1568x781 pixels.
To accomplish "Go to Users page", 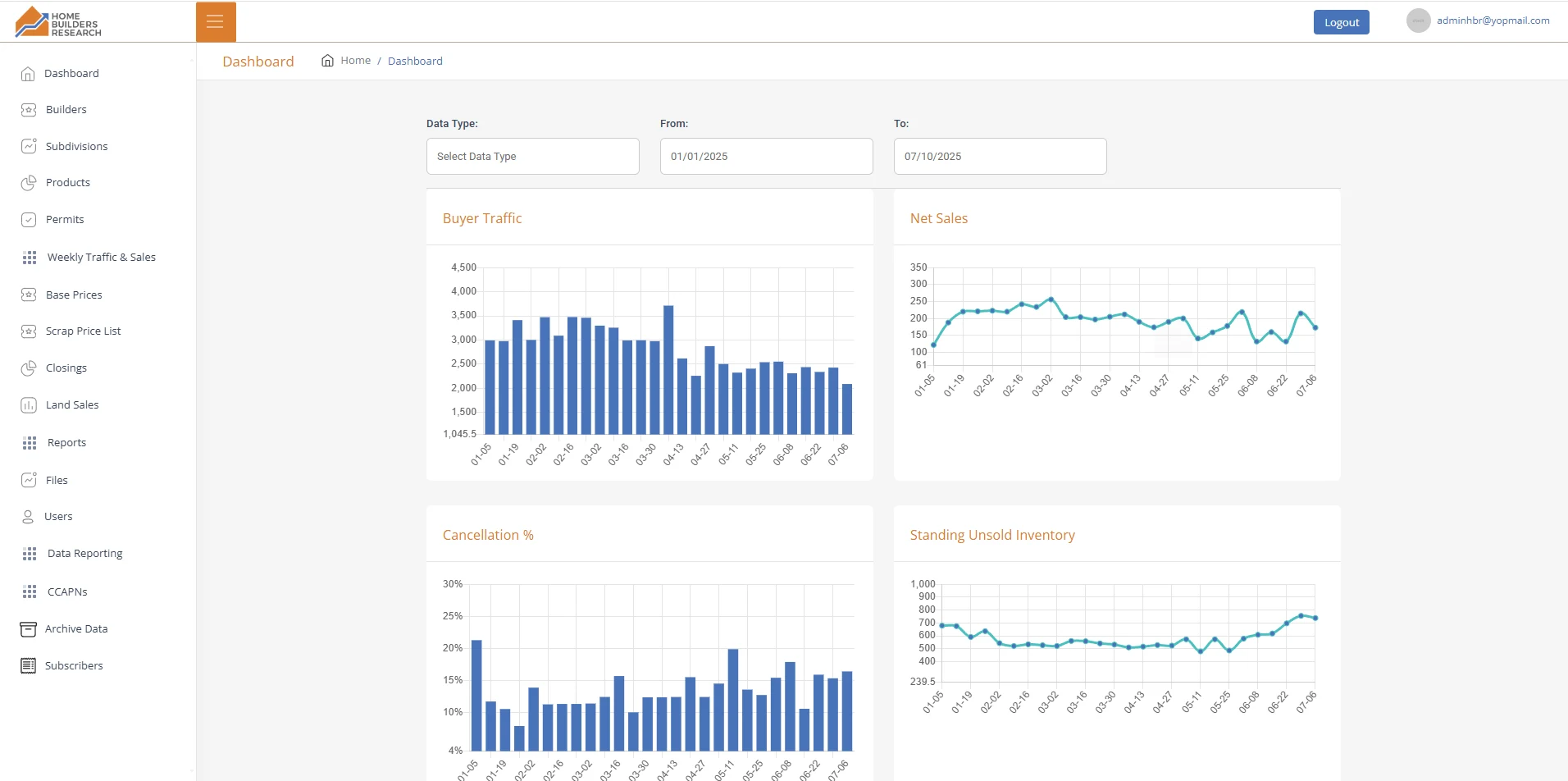I will (x=58, y=517).
